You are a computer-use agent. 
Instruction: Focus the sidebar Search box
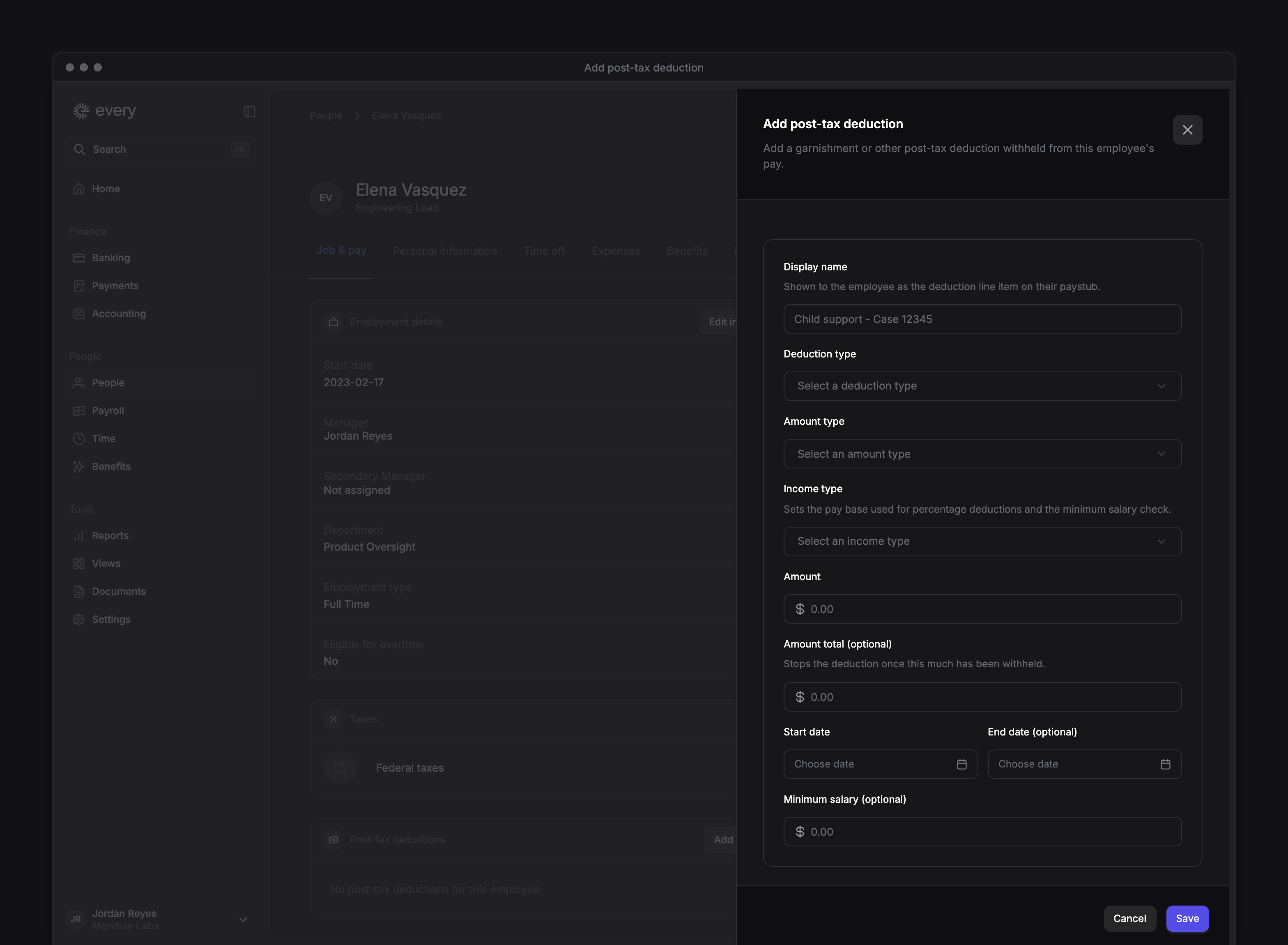pyautogui.click(x=161, y=149)
